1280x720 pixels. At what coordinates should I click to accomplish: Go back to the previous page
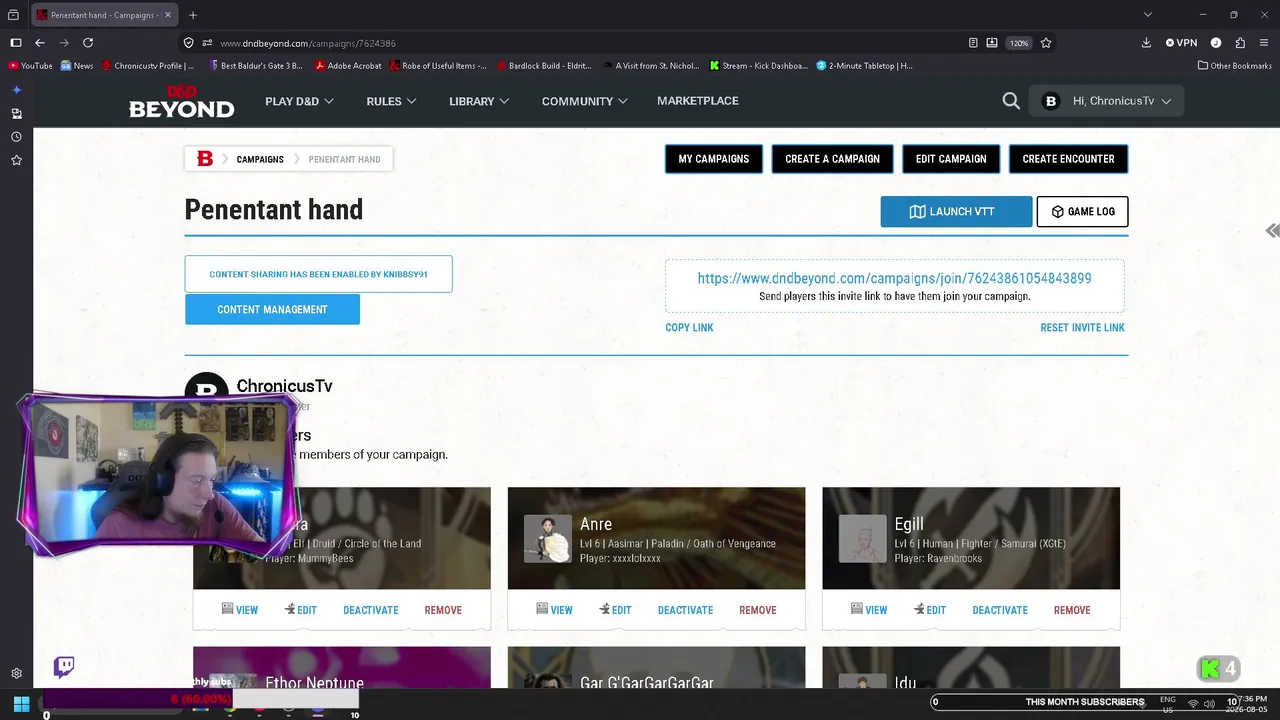40,43
